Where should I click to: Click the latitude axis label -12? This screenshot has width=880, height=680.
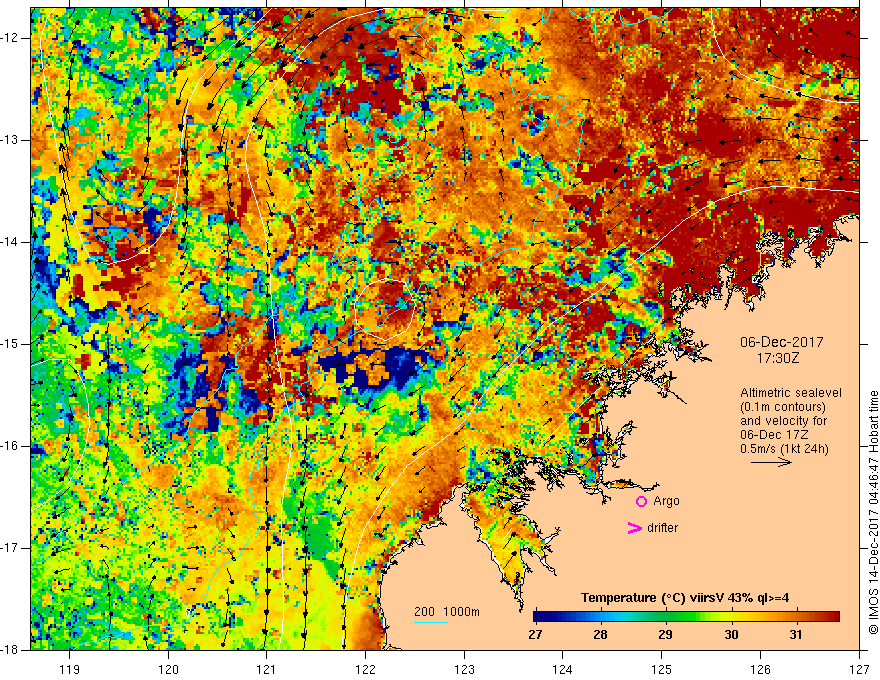[x=10, y=38]
